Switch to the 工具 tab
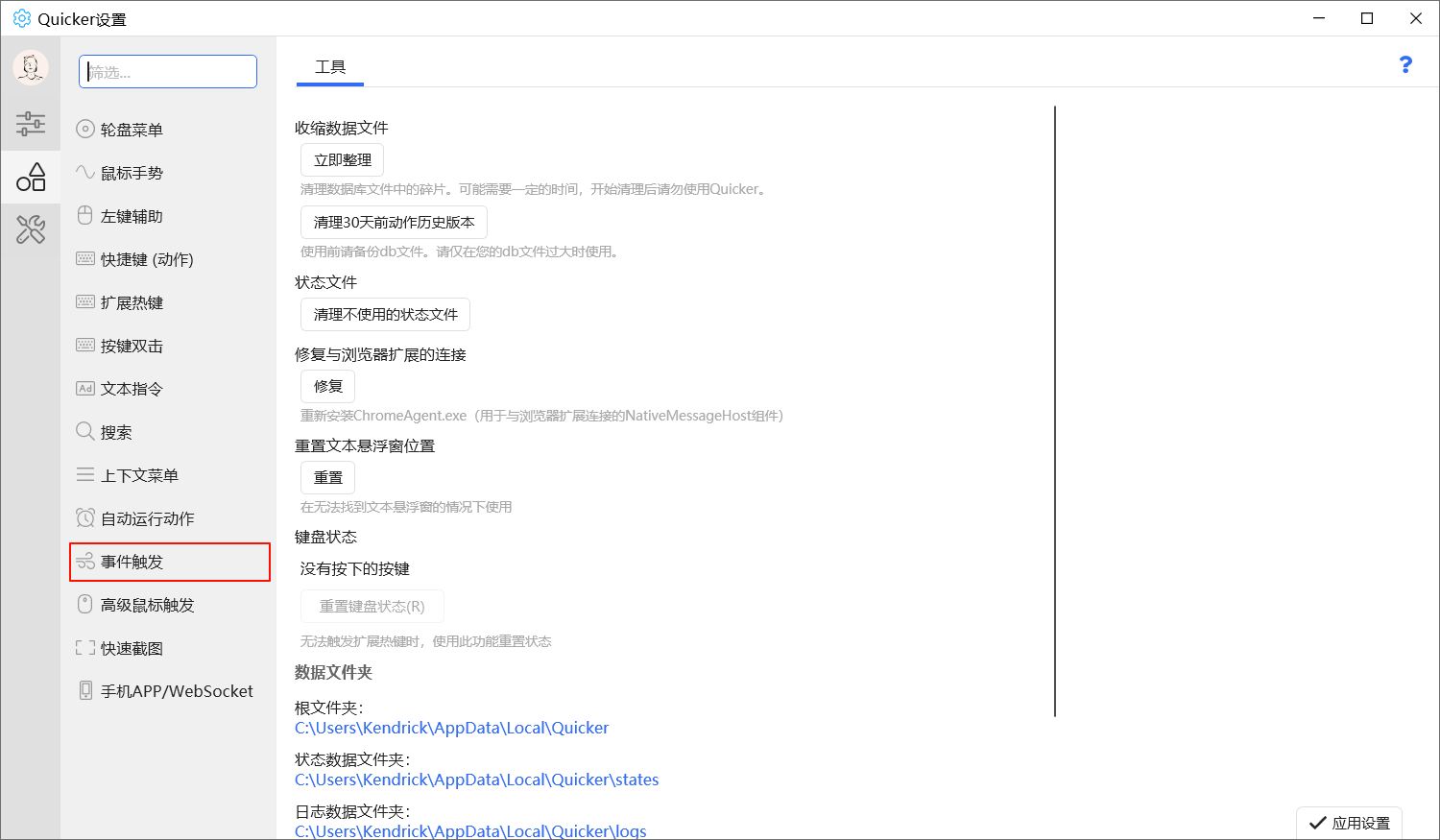Image resolution: width=1440 pixels, height=840 pixels. (x=330, y=67)
